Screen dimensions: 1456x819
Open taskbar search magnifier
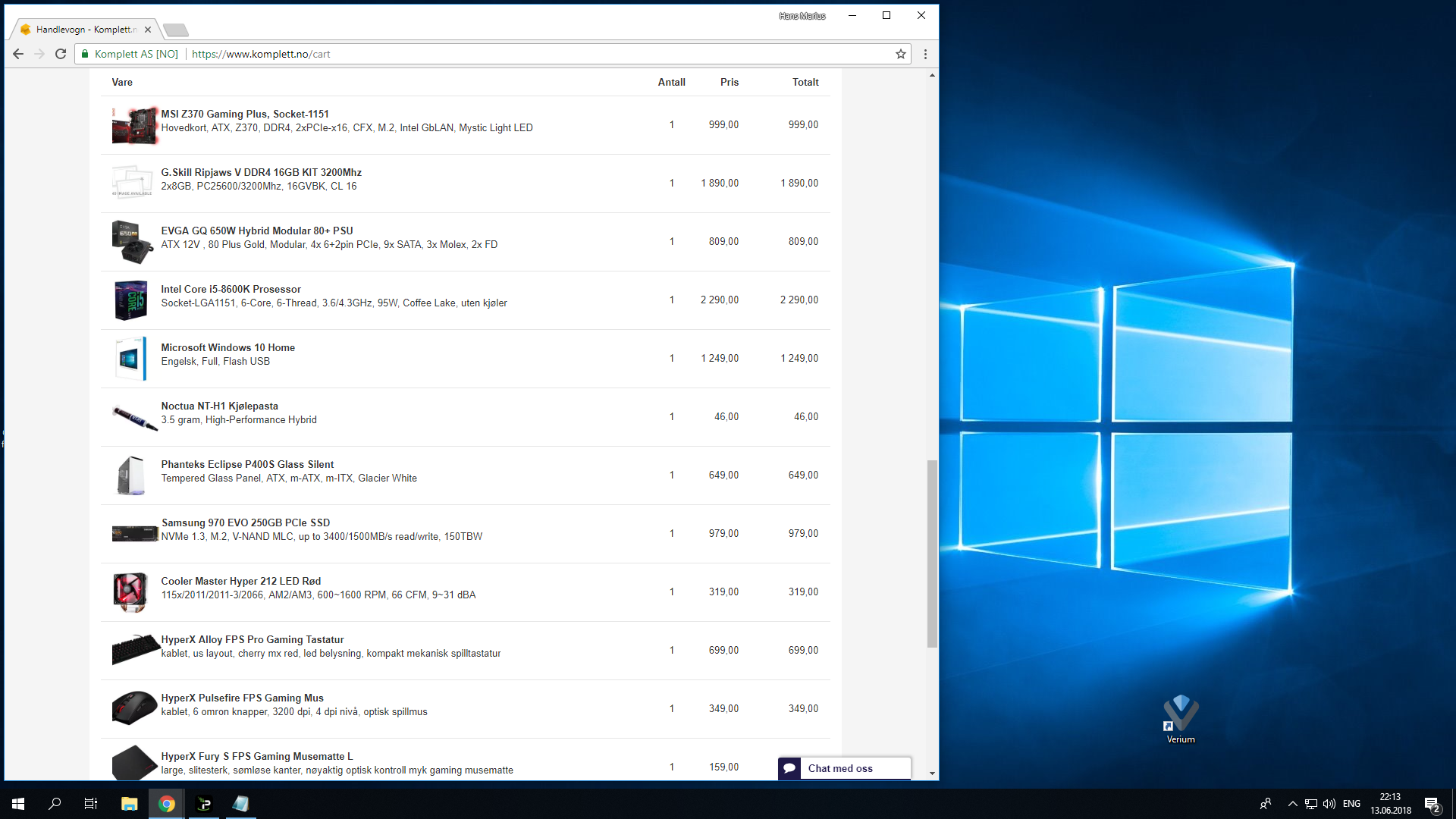coord(55,804)
